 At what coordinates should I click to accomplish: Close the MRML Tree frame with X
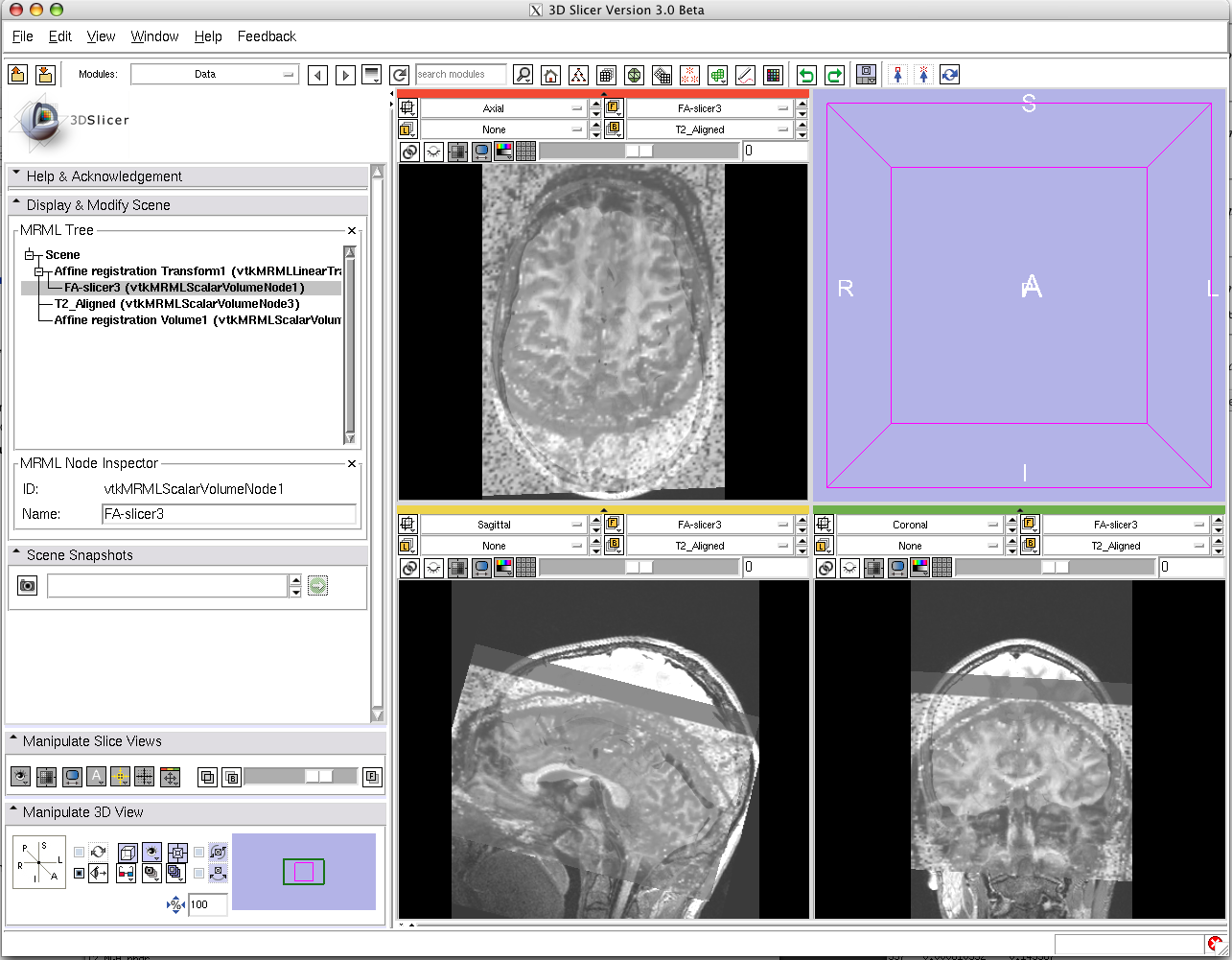point(352,231)
